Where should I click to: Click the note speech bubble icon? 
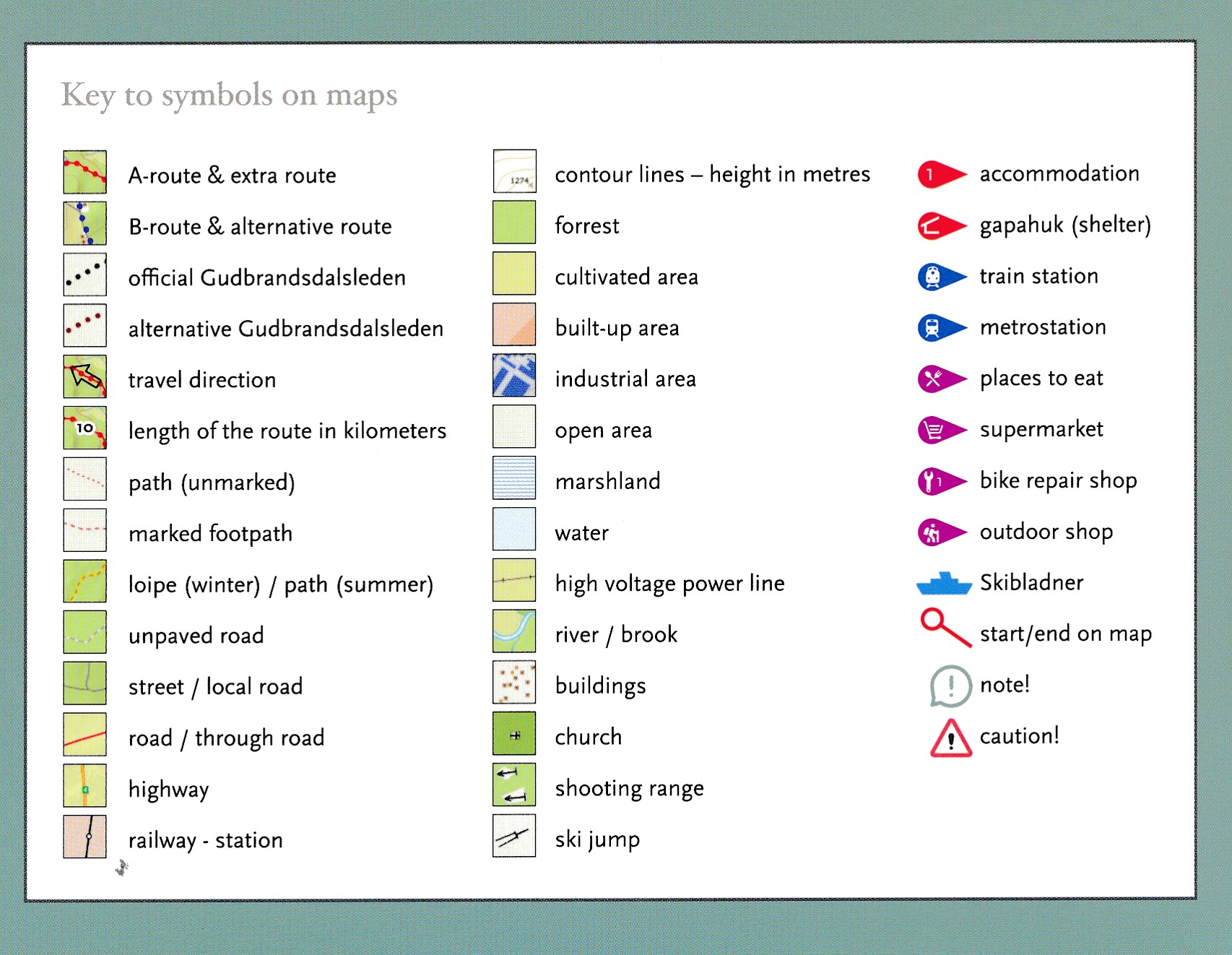950,685
